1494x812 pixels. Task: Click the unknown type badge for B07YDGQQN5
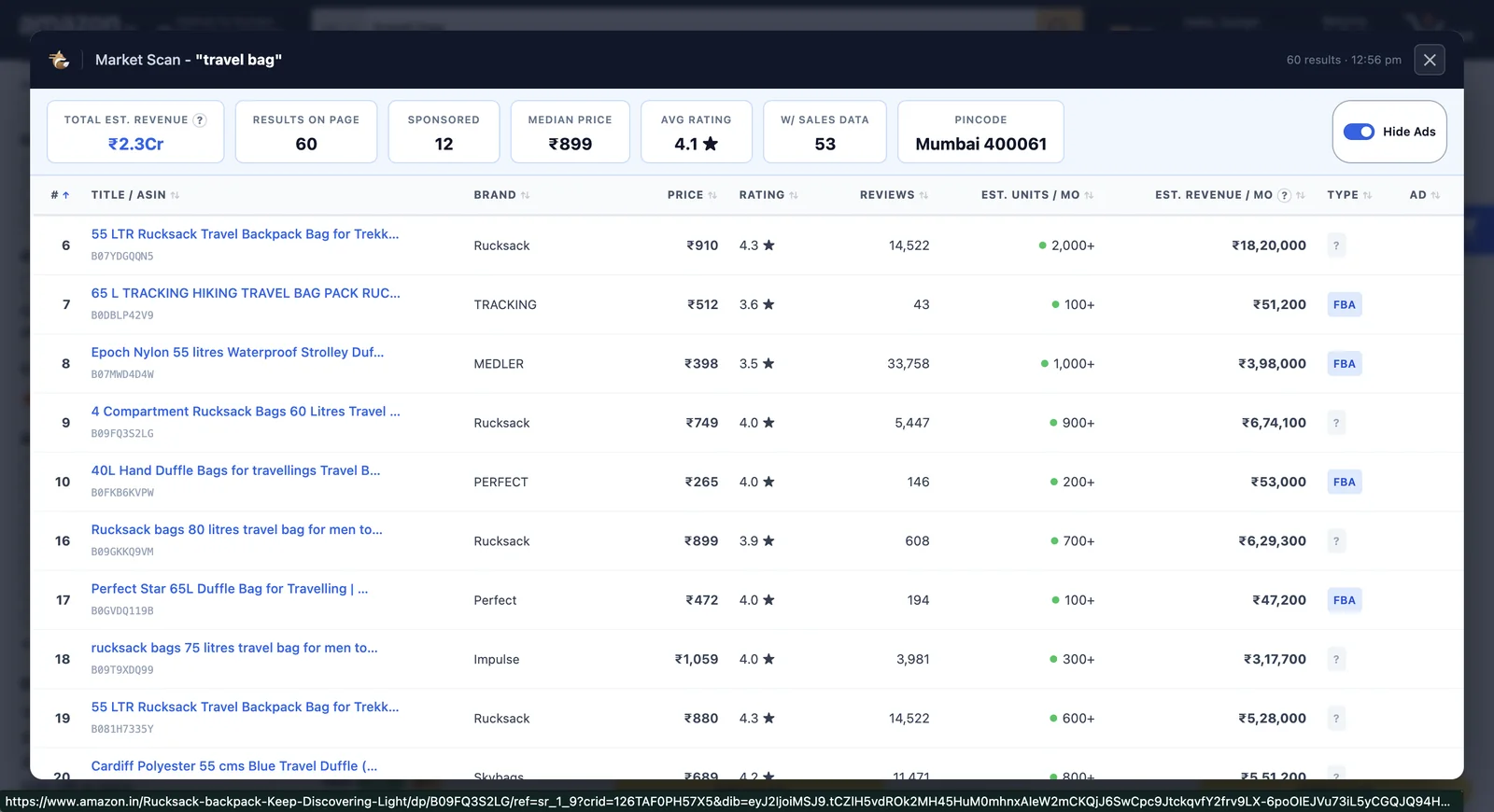(1336, 245)
